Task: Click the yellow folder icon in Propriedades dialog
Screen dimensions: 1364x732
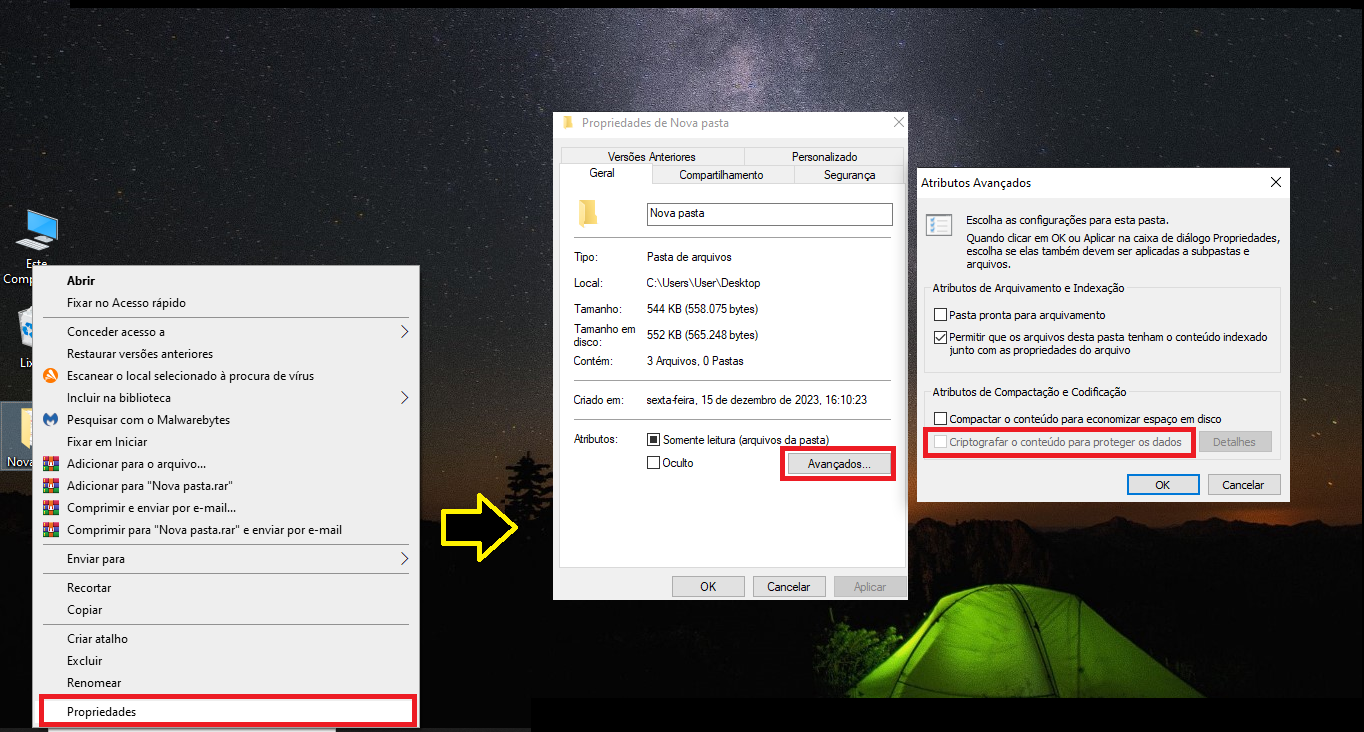Action: click(x=590, y=213)
